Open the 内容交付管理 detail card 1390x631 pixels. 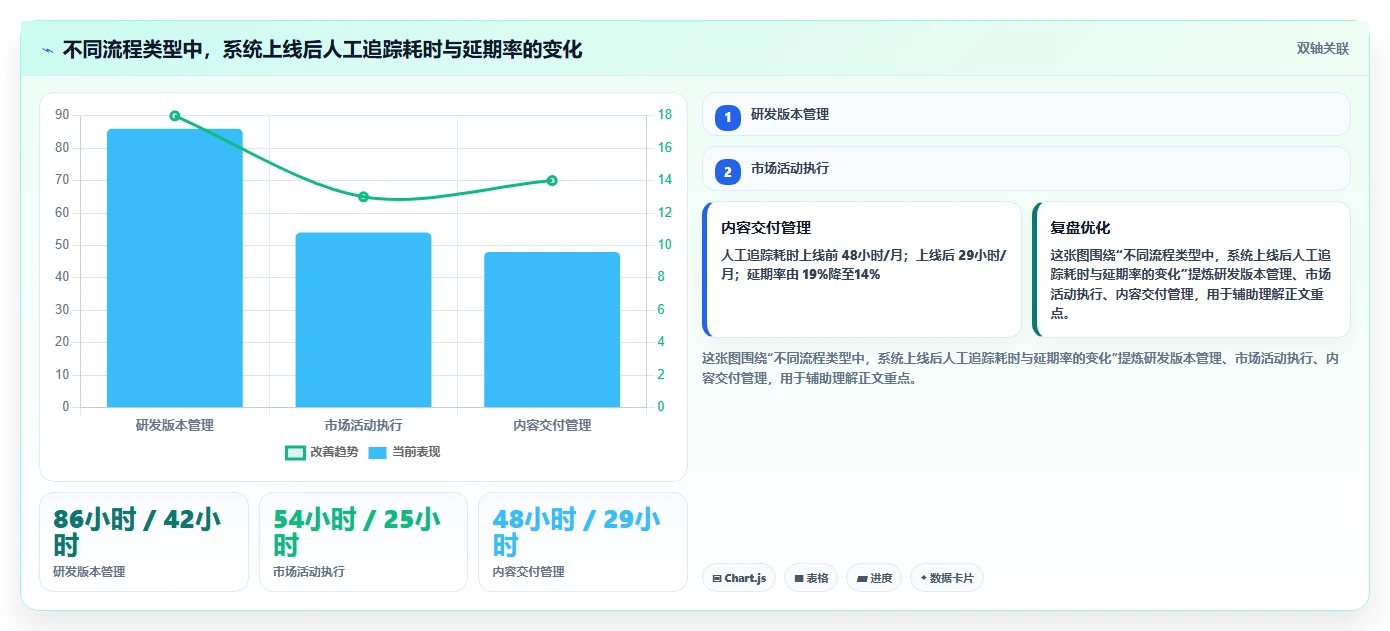pos(862,269)
